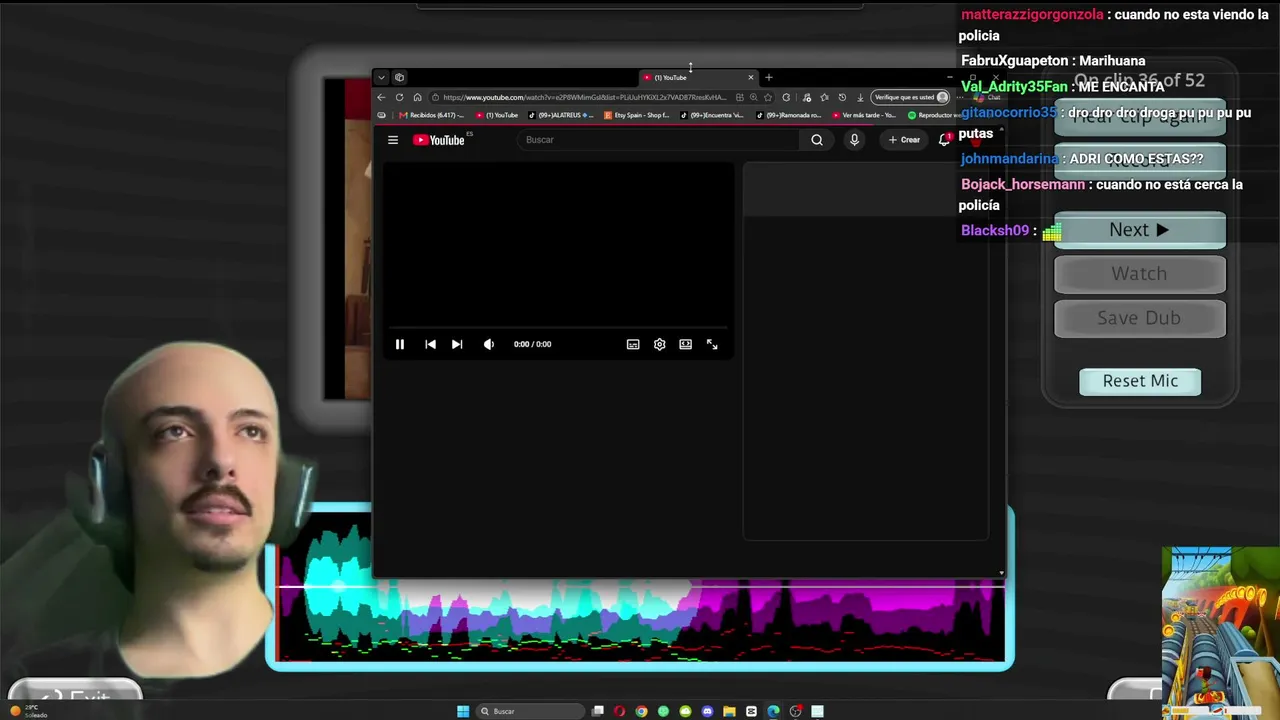Screen dimensions: 1280x720
Task: Open Task View on the taskbar
Action: coord(598,711)
